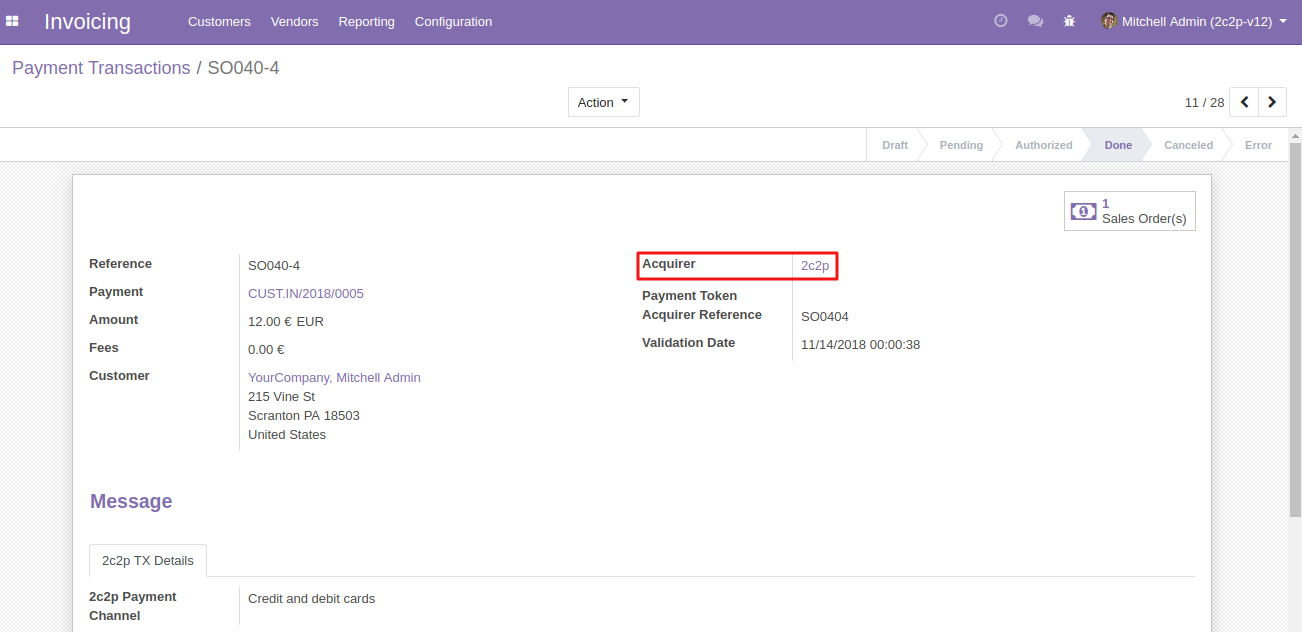The width and height of the screenshot is (1302, 632).
Task: Click the vertical page scrollbar
Action: [1295, 330]
